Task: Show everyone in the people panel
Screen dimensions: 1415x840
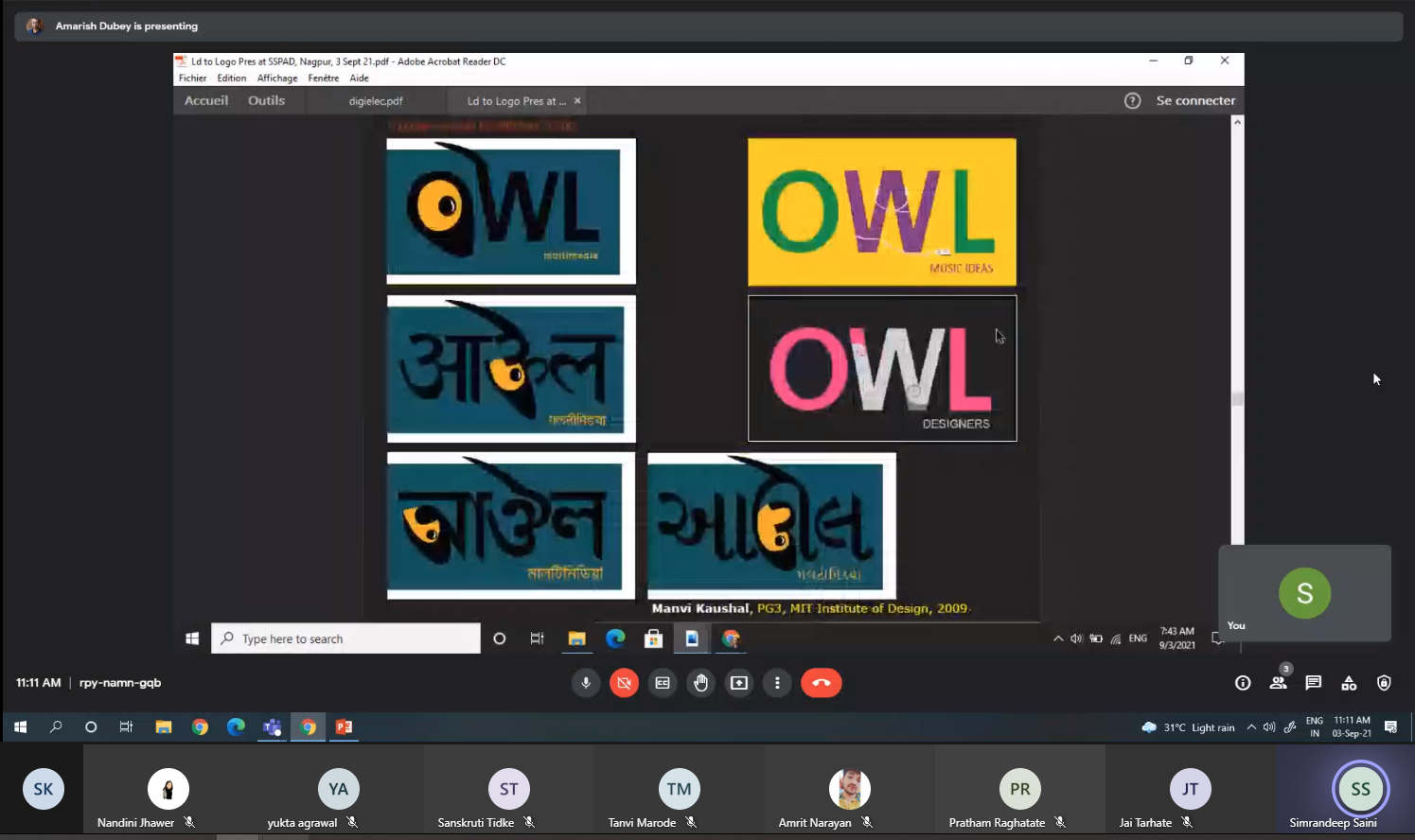Action: pos(1278,682)
